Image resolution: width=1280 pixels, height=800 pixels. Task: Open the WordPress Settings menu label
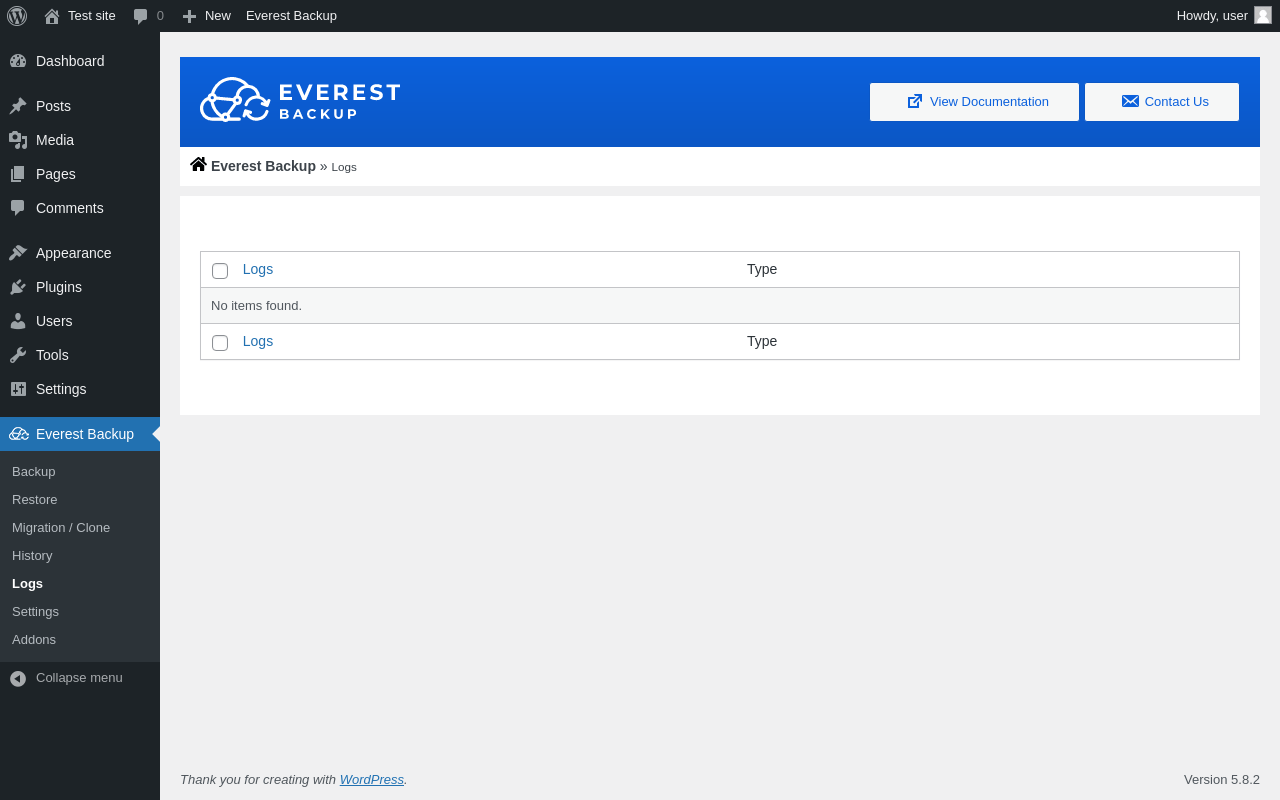click(61, 389)
